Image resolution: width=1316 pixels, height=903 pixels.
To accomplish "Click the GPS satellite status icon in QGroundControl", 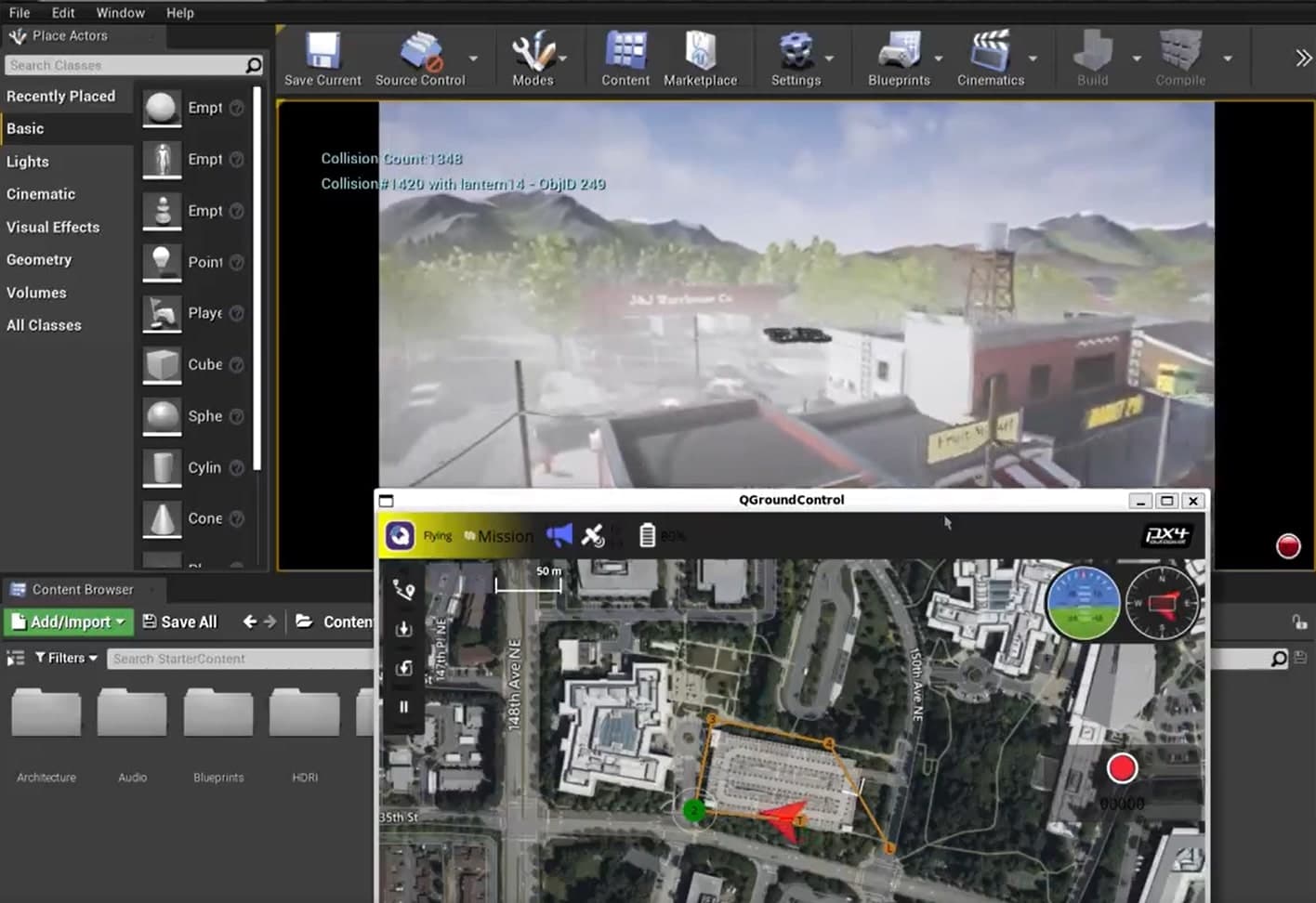I will [x=592, y=536].
